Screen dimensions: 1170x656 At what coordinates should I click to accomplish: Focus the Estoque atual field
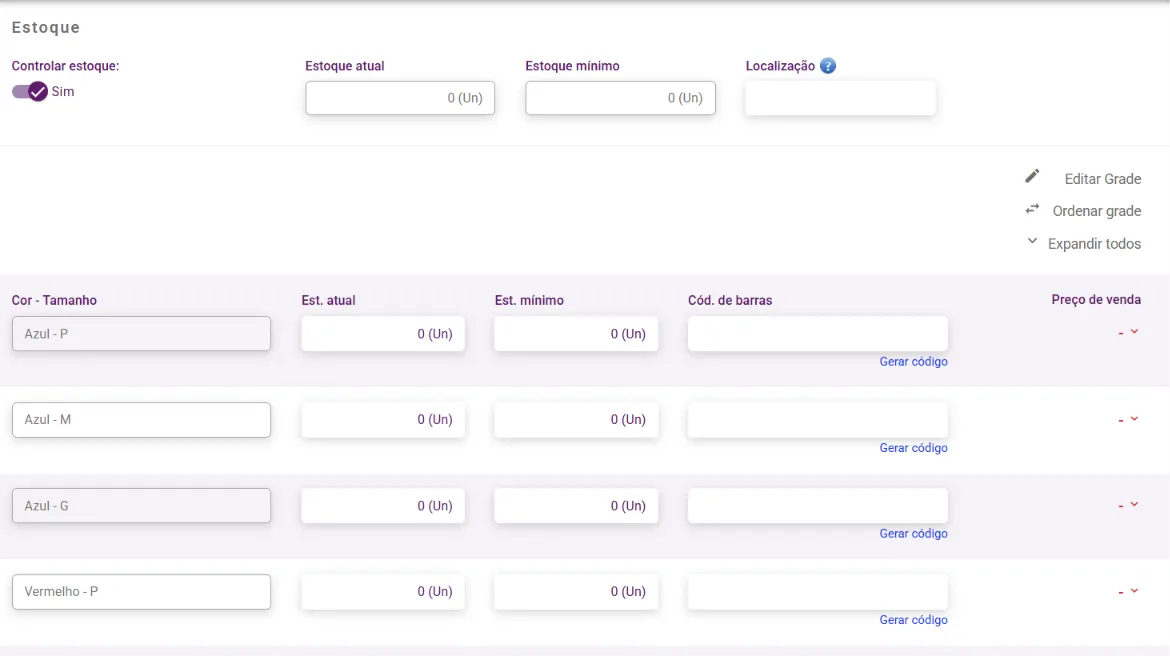pos(400,98)
